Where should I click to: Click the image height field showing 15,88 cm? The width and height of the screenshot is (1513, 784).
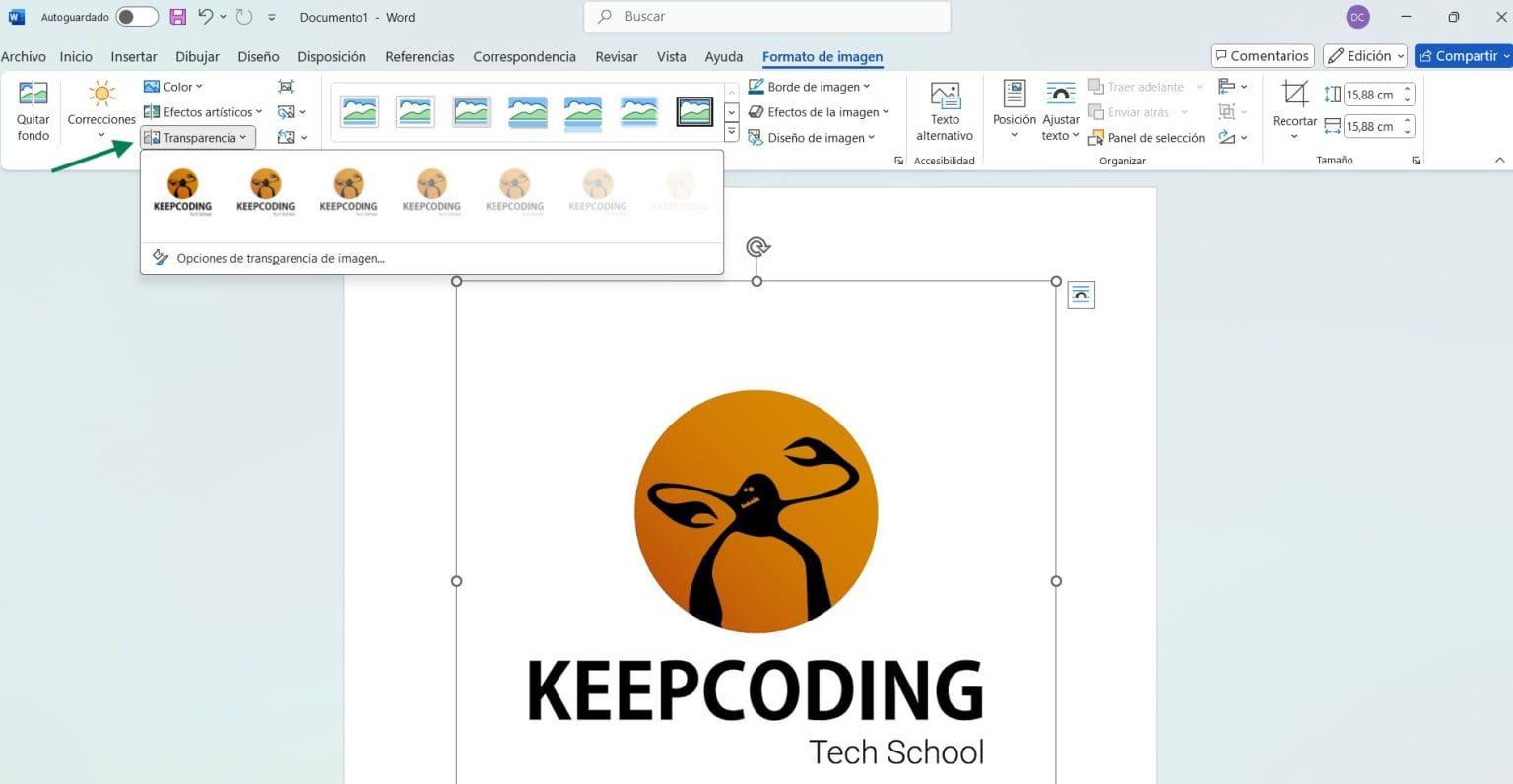tap(1374, 94)
